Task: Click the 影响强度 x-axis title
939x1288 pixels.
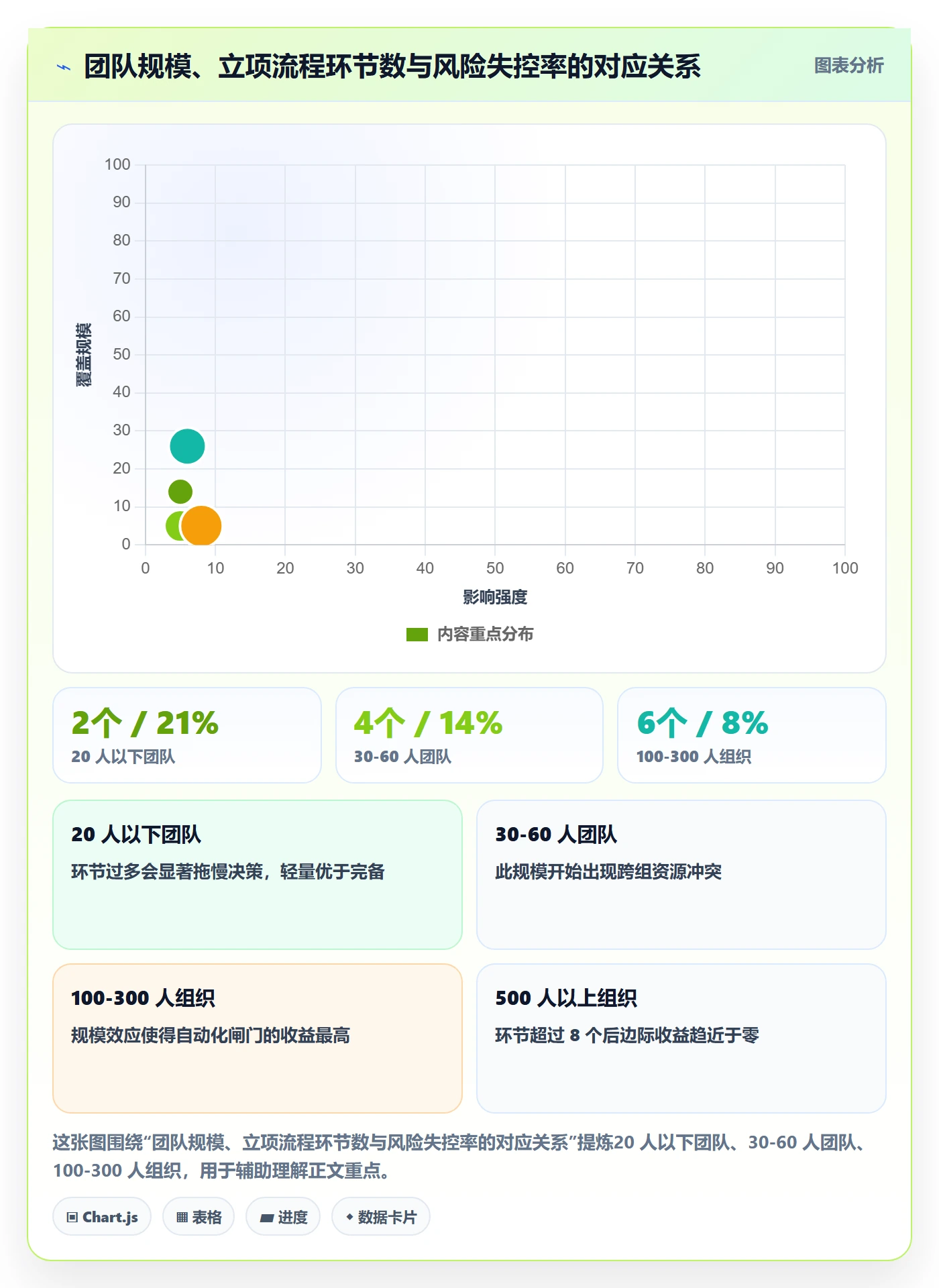Action: click(x=495, y=597)
